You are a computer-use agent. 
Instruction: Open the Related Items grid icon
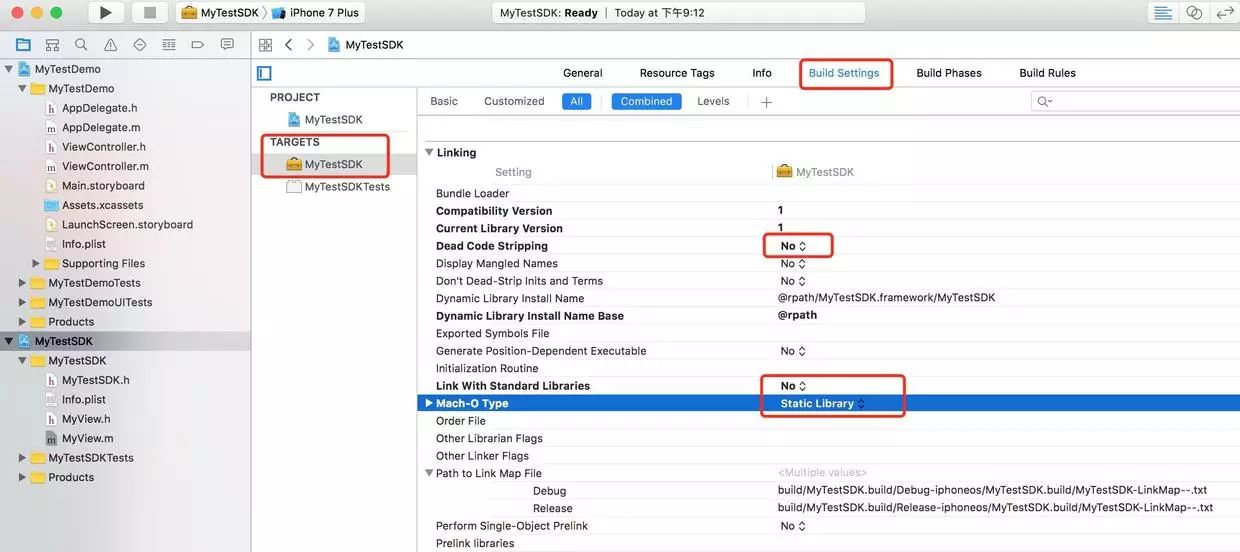click(265, 45)
